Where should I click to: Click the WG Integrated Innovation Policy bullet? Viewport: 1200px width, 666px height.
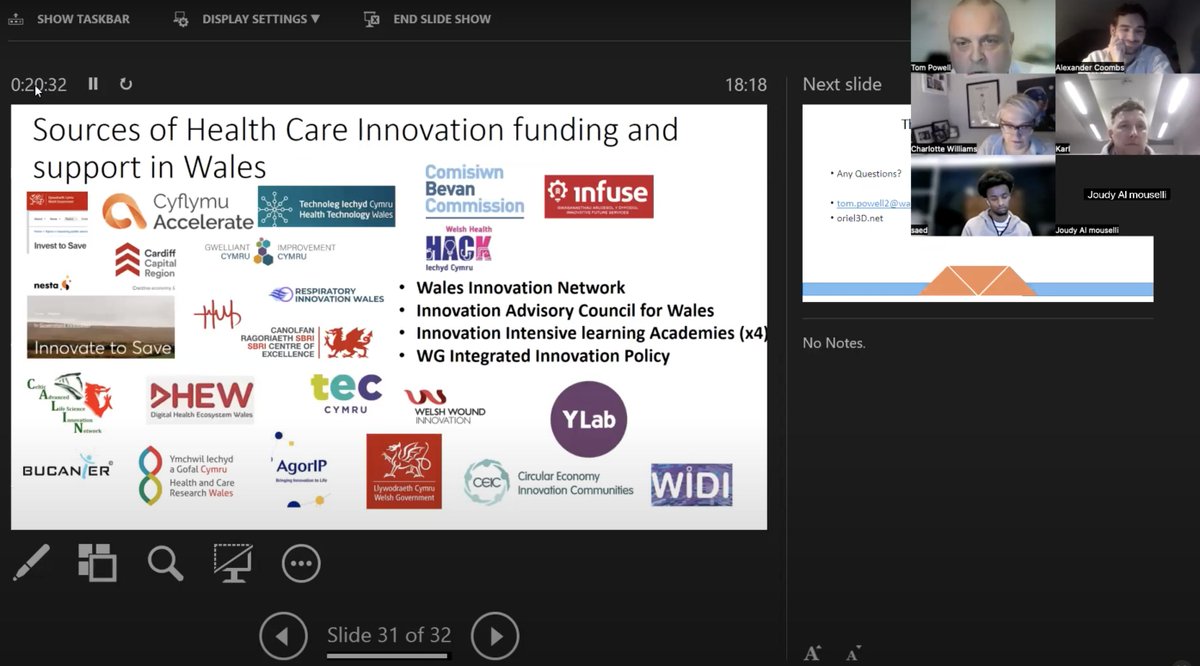543,356
